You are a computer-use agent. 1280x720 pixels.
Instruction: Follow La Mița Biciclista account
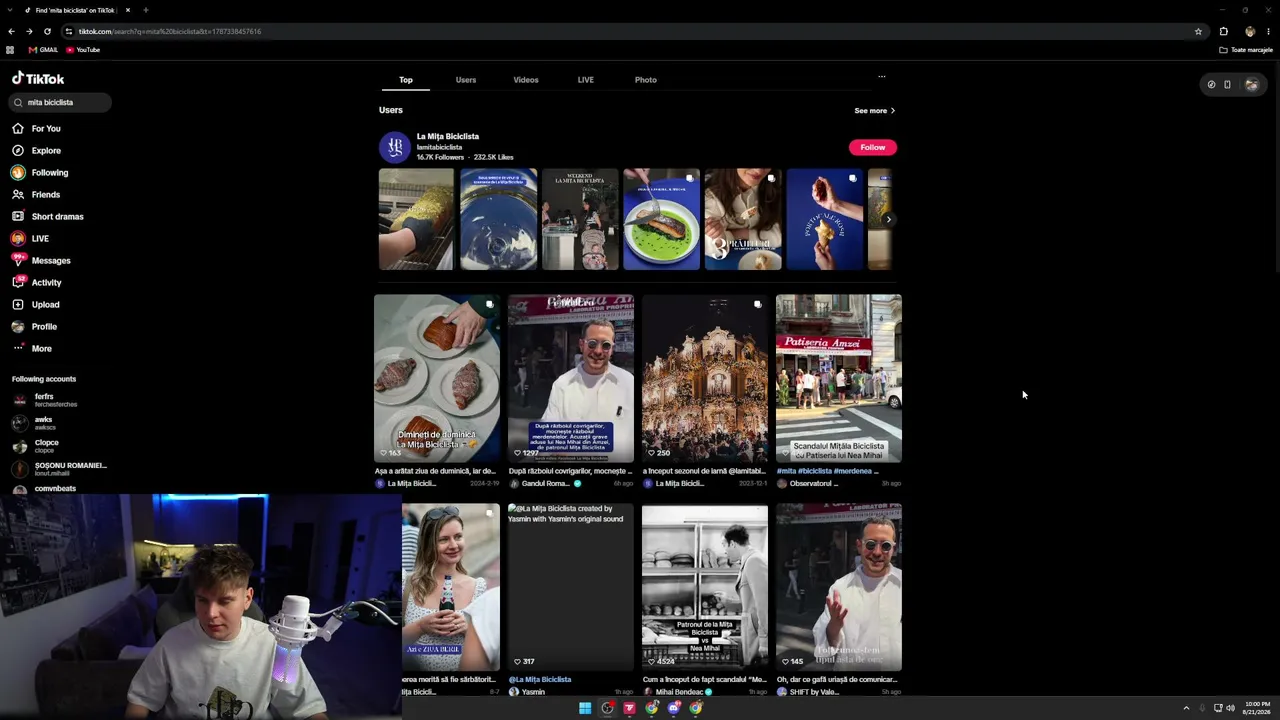(873, 147)
